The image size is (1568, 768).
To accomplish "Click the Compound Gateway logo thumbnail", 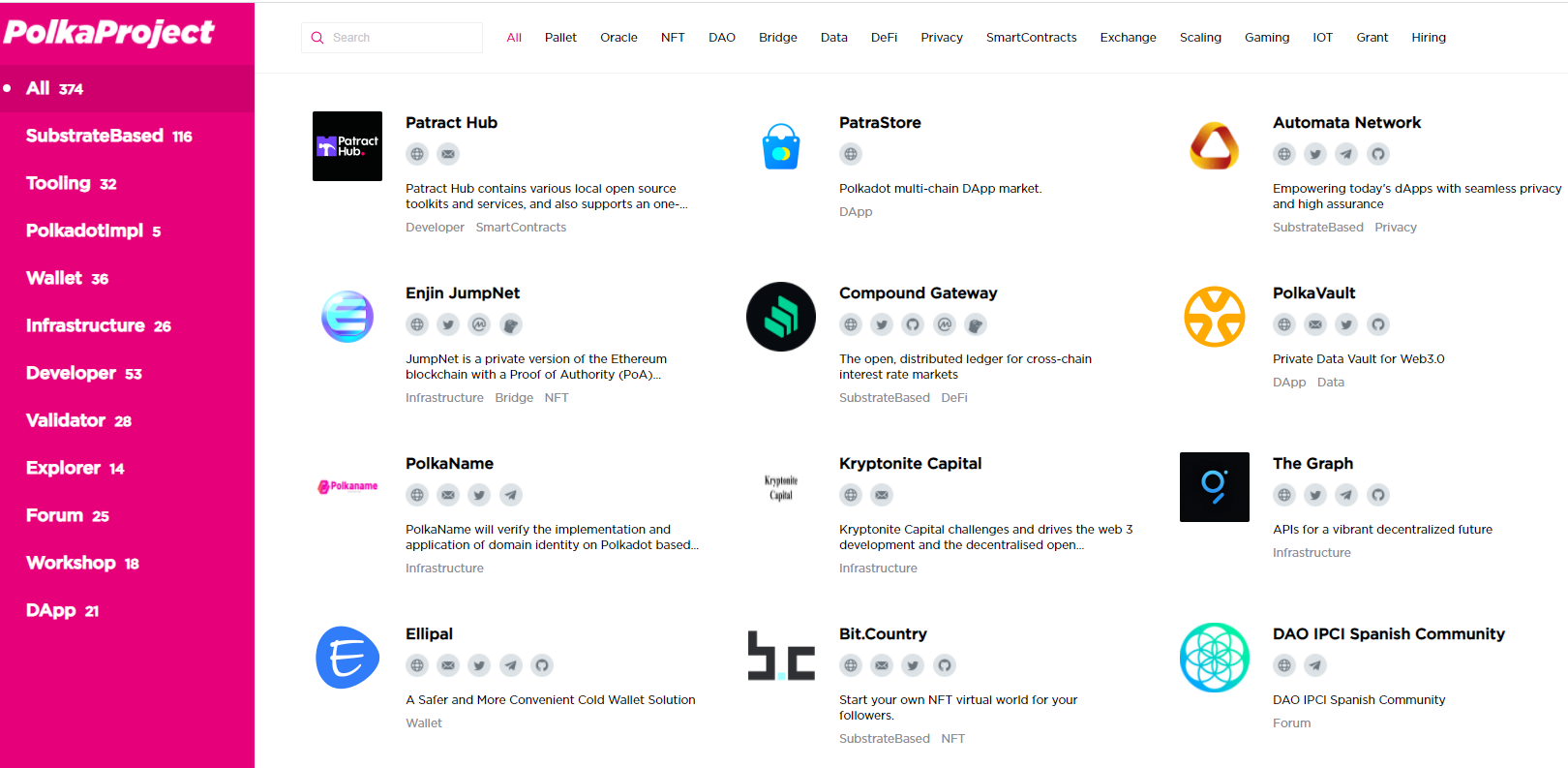I will tap(781, 317).
